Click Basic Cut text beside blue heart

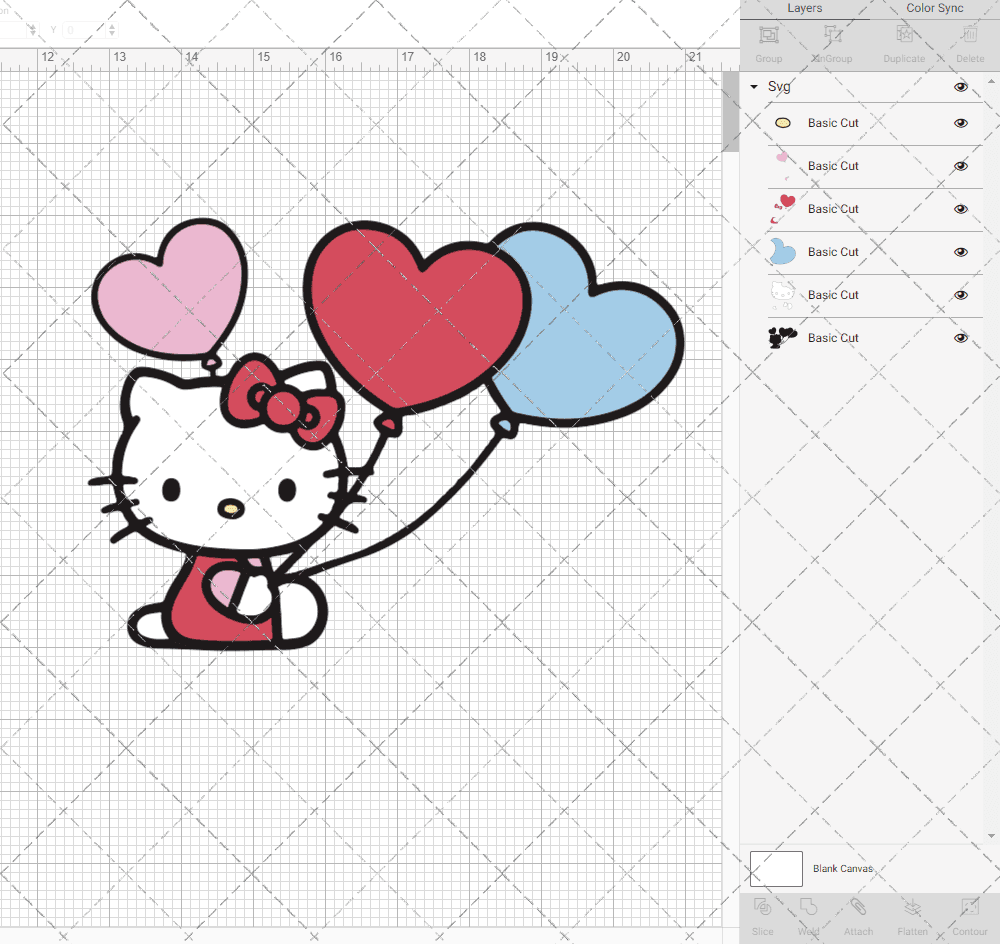point(833,252)
